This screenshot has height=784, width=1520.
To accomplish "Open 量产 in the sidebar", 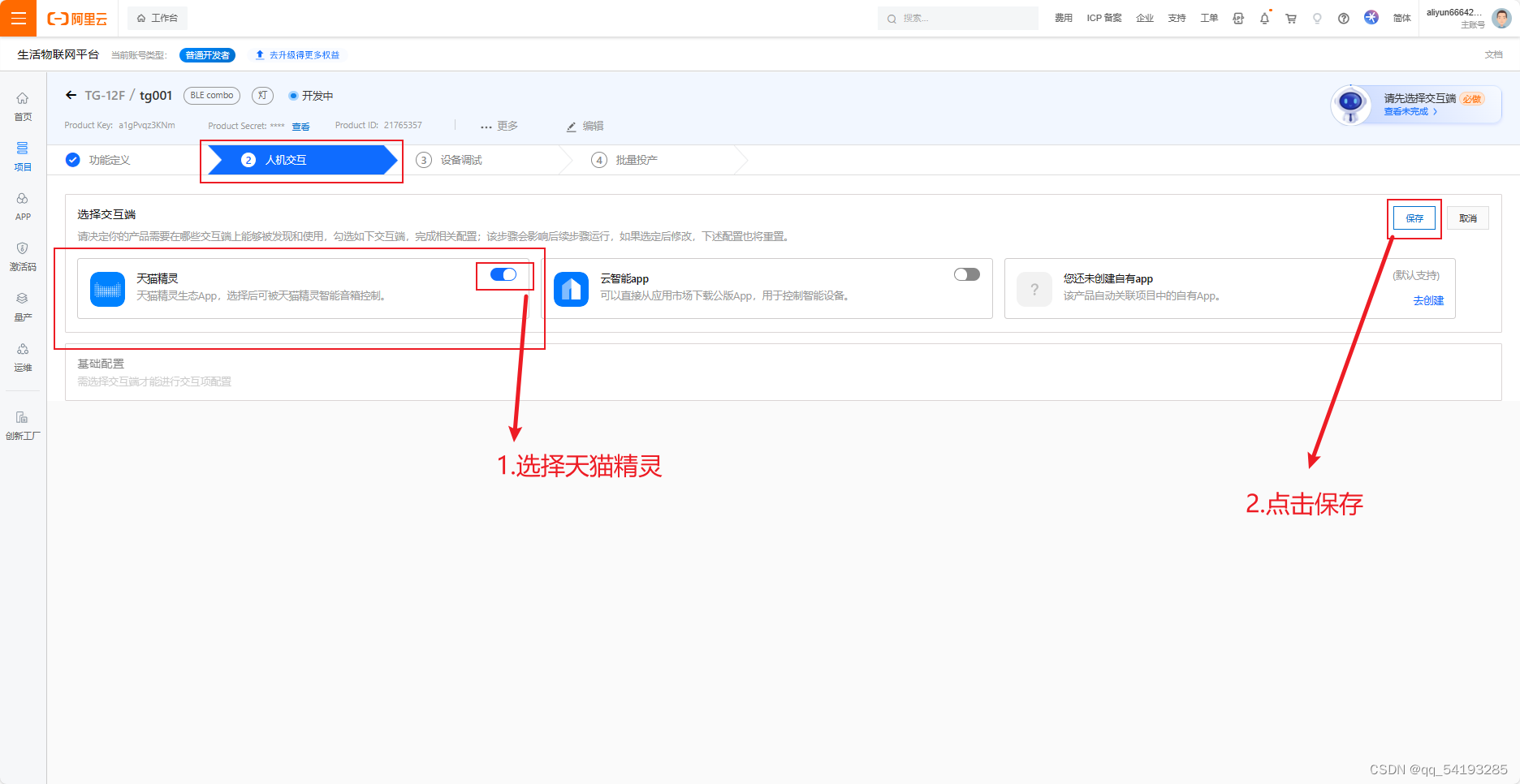I will 23,307.
